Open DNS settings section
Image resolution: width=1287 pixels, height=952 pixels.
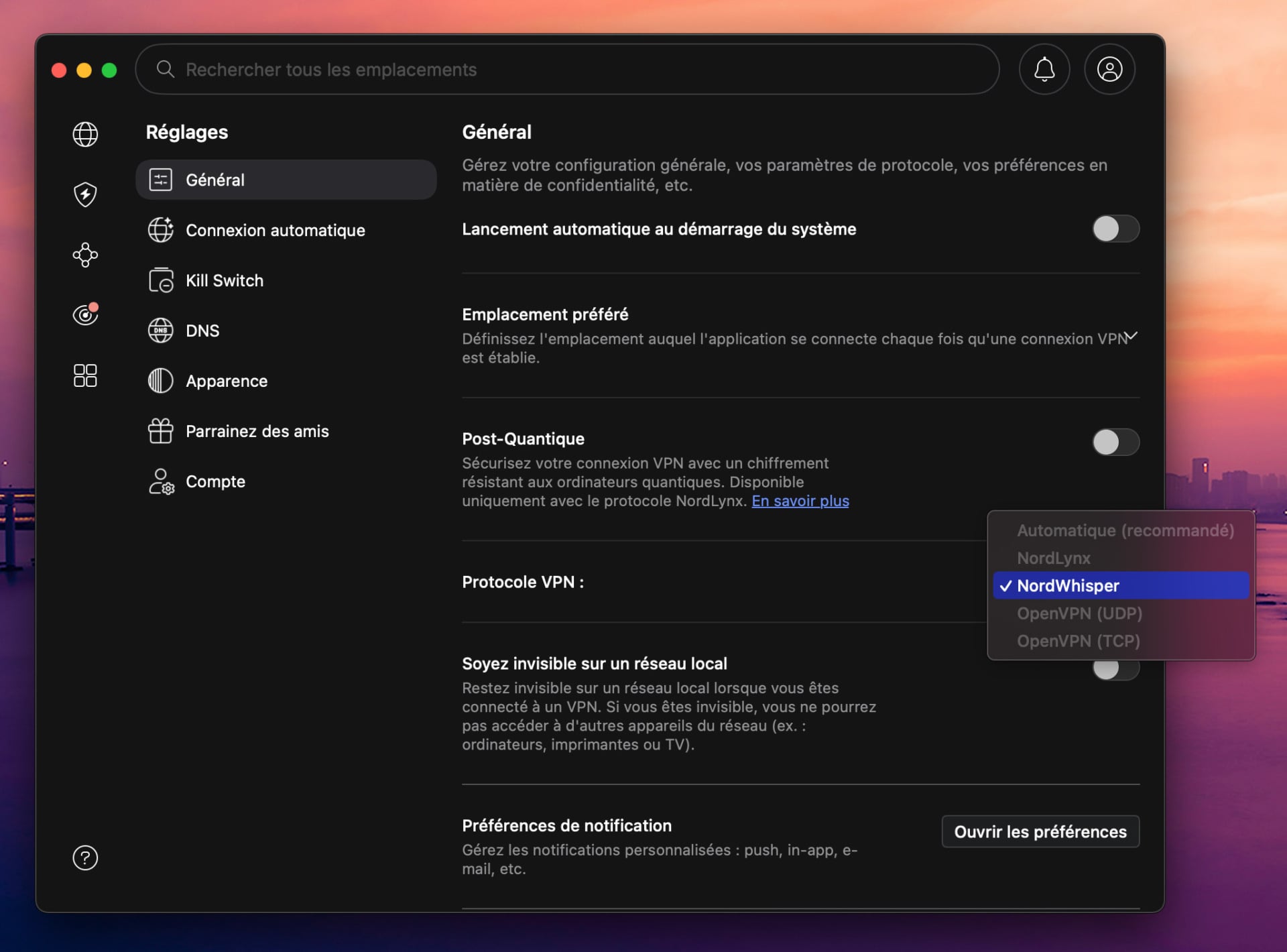(x=286, y=331)
